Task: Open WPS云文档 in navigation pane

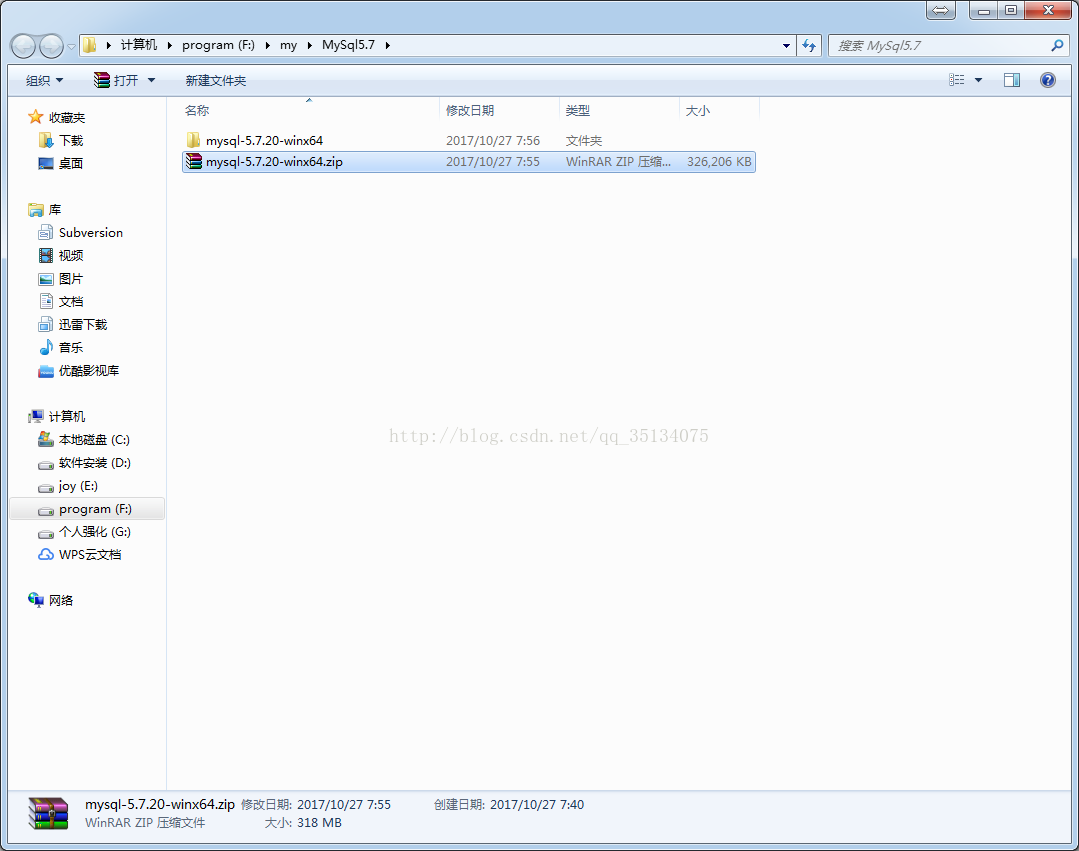Action: [x=90, y=554]
